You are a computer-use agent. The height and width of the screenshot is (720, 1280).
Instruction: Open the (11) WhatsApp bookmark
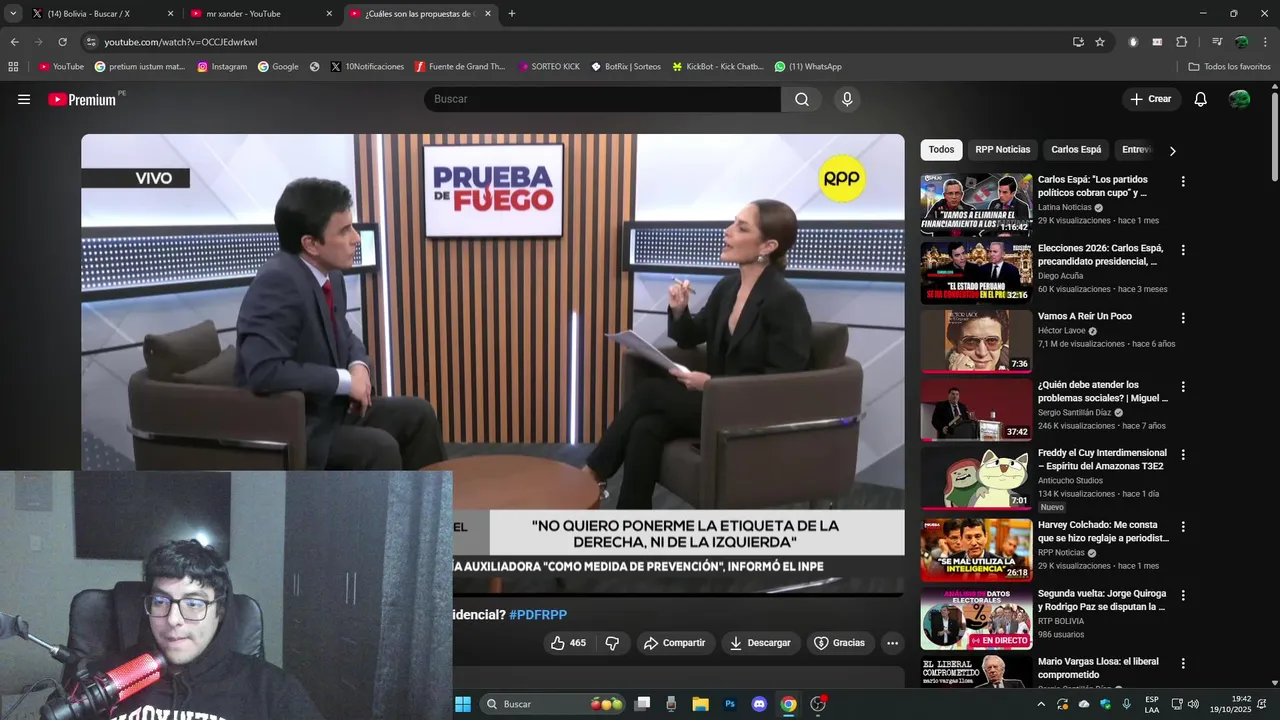coord(808,67)
